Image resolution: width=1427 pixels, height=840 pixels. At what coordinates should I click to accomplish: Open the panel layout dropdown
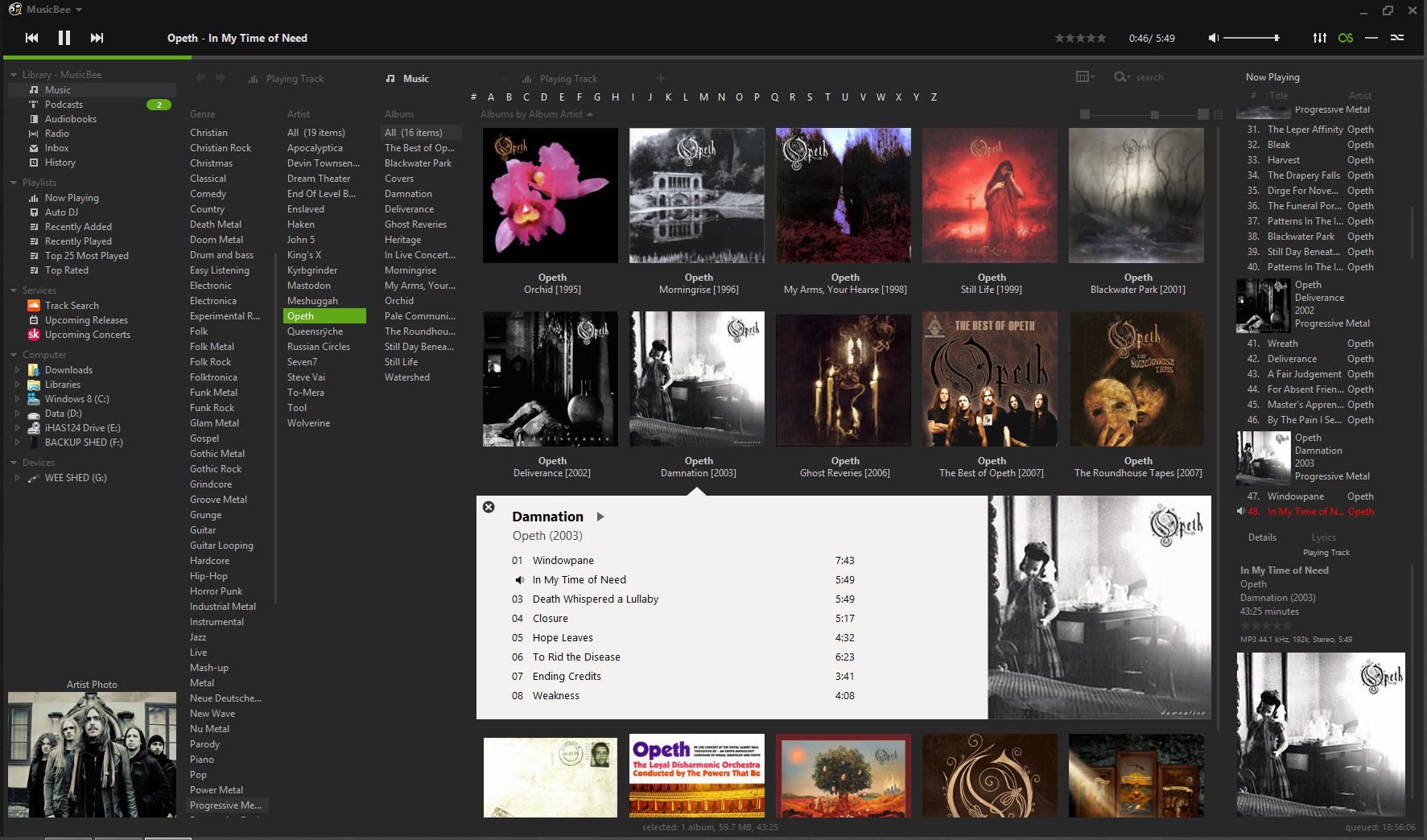(x=1085, y=76)
